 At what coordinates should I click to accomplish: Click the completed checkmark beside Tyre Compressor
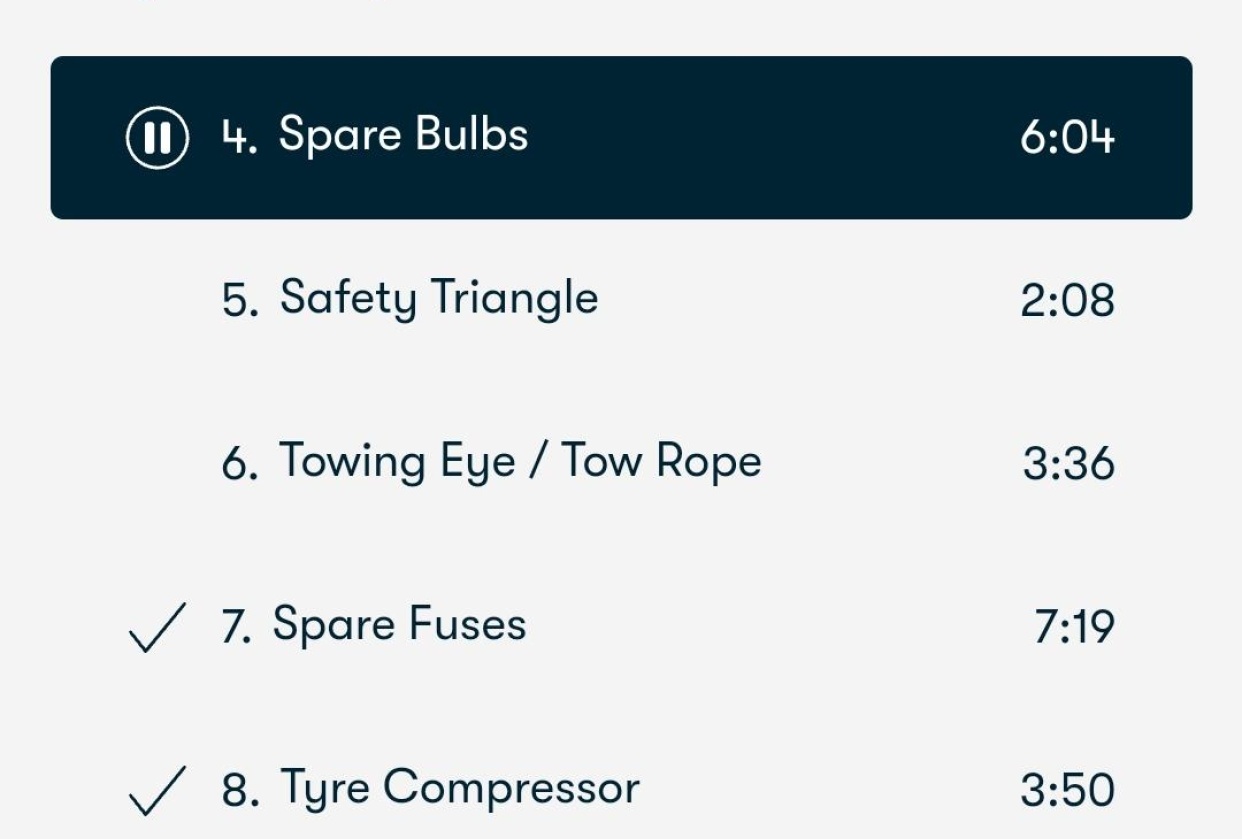[157, 791]
